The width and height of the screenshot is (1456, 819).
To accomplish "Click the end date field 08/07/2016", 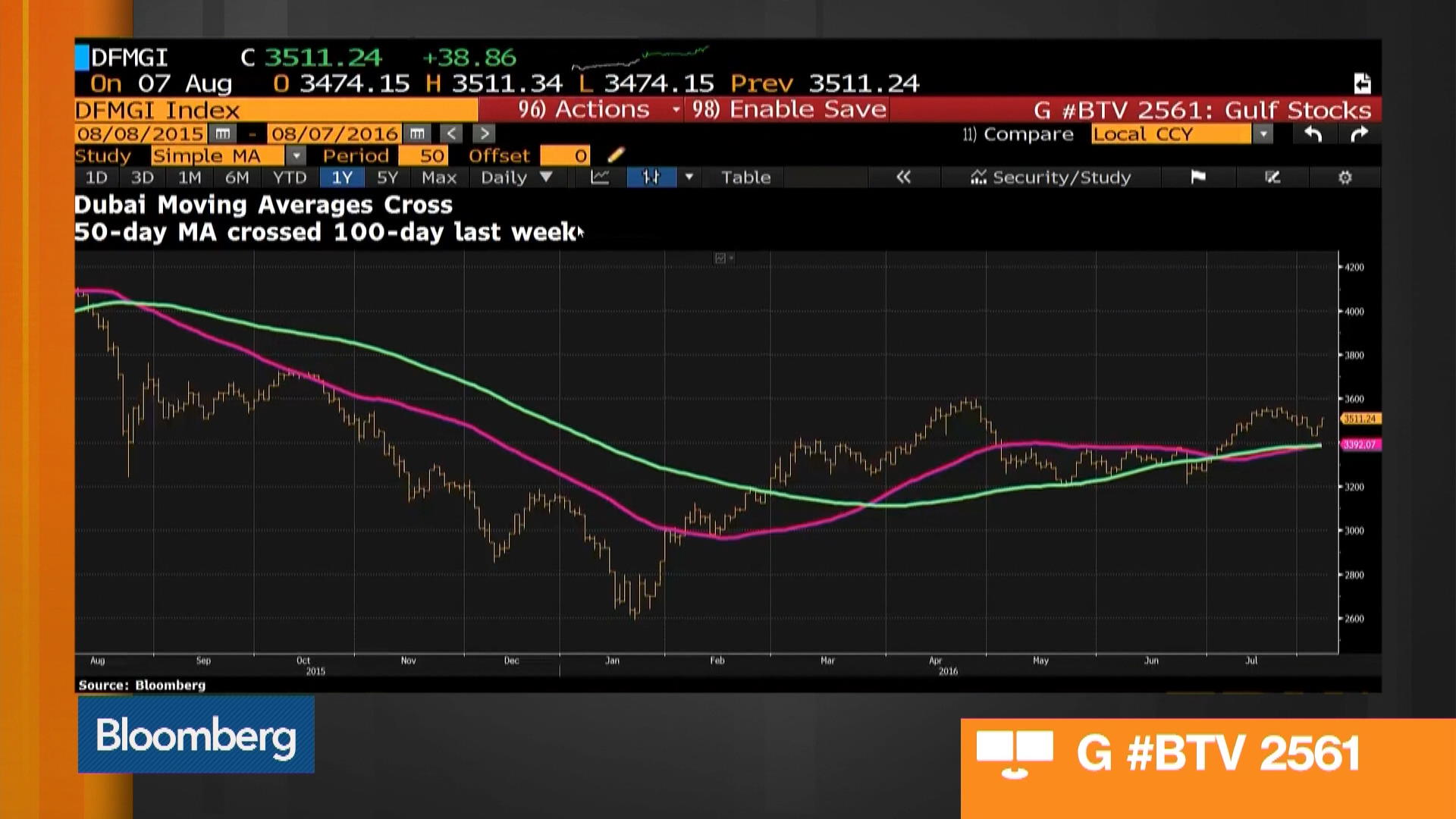I will (334, 134).
